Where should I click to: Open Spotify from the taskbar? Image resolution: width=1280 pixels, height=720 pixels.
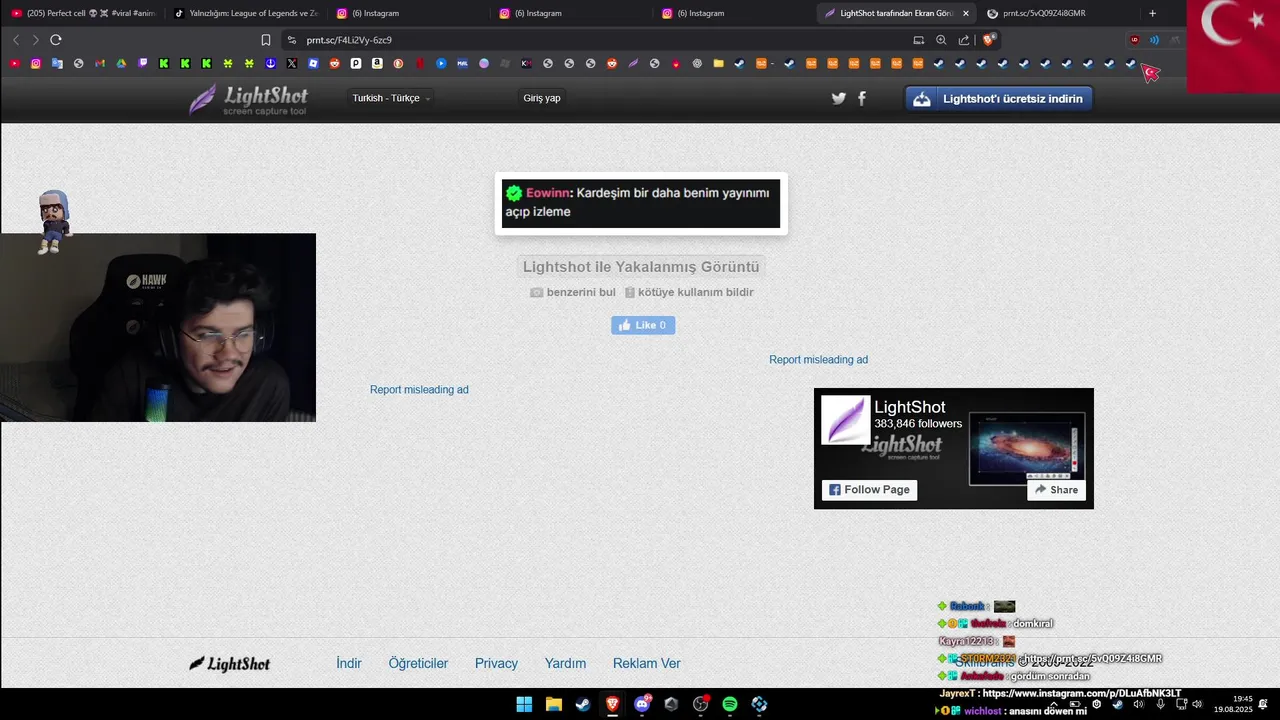[x=730, y=704]
